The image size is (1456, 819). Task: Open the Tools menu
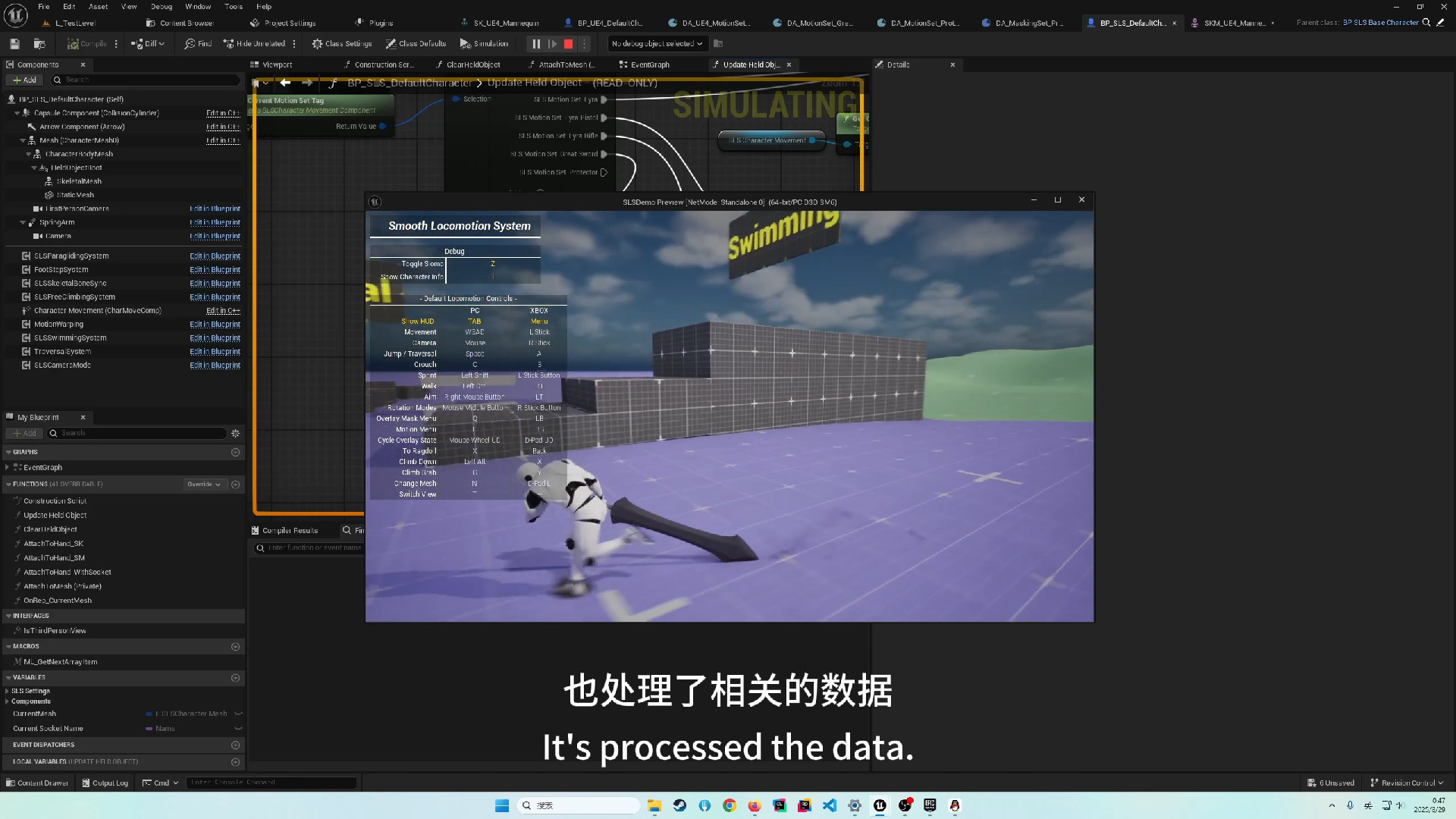click(x=234, y=6)
